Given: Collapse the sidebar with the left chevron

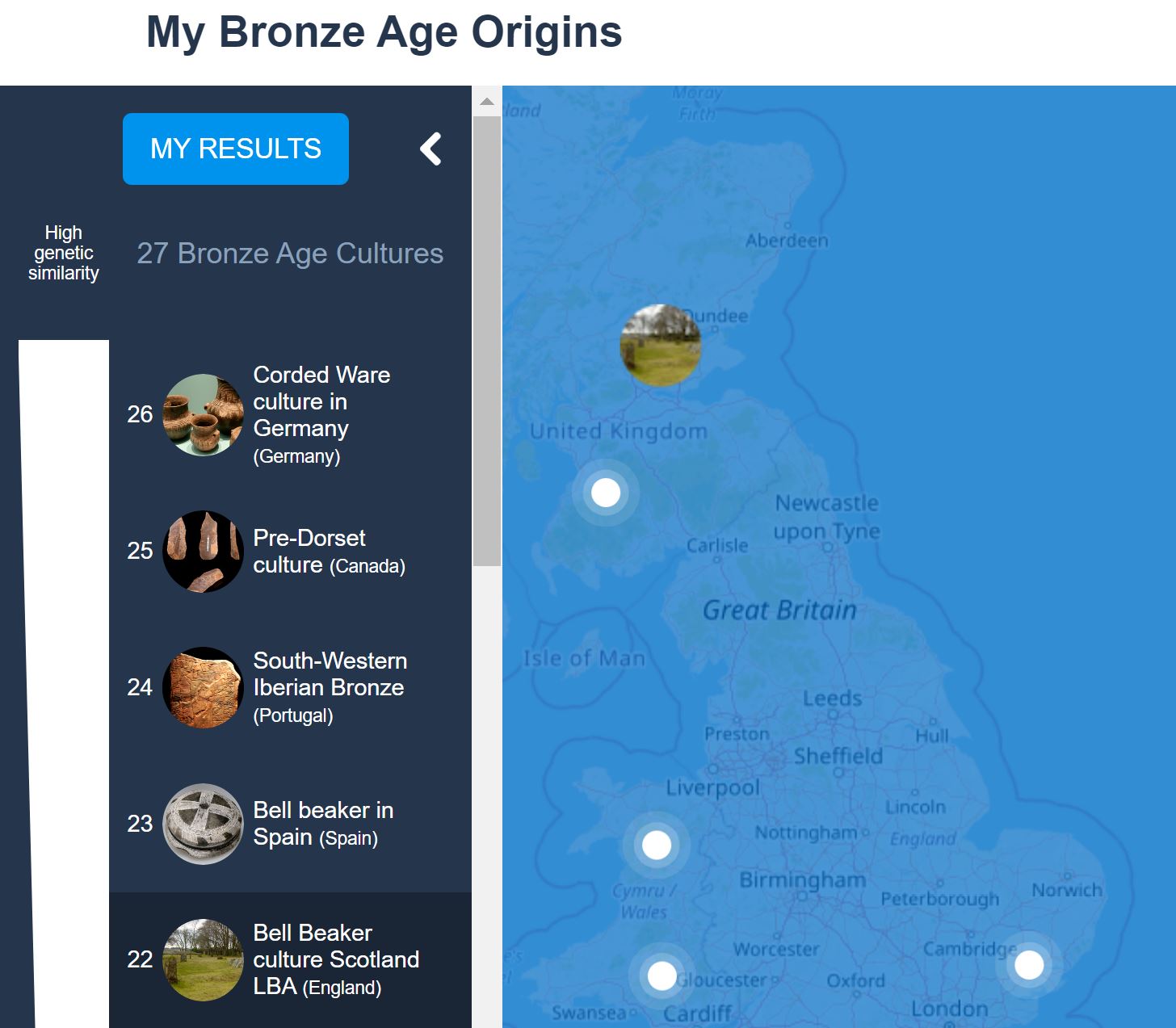Looking at the screenshot, I should 431,149.
